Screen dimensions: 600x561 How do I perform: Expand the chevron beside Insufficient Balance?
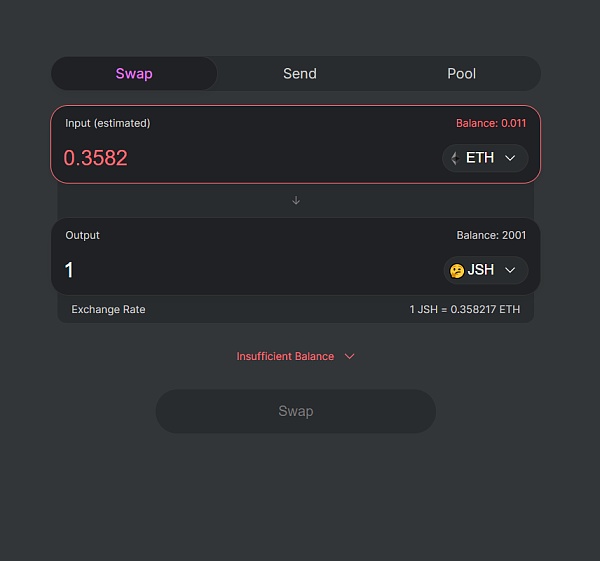[349, 356]
